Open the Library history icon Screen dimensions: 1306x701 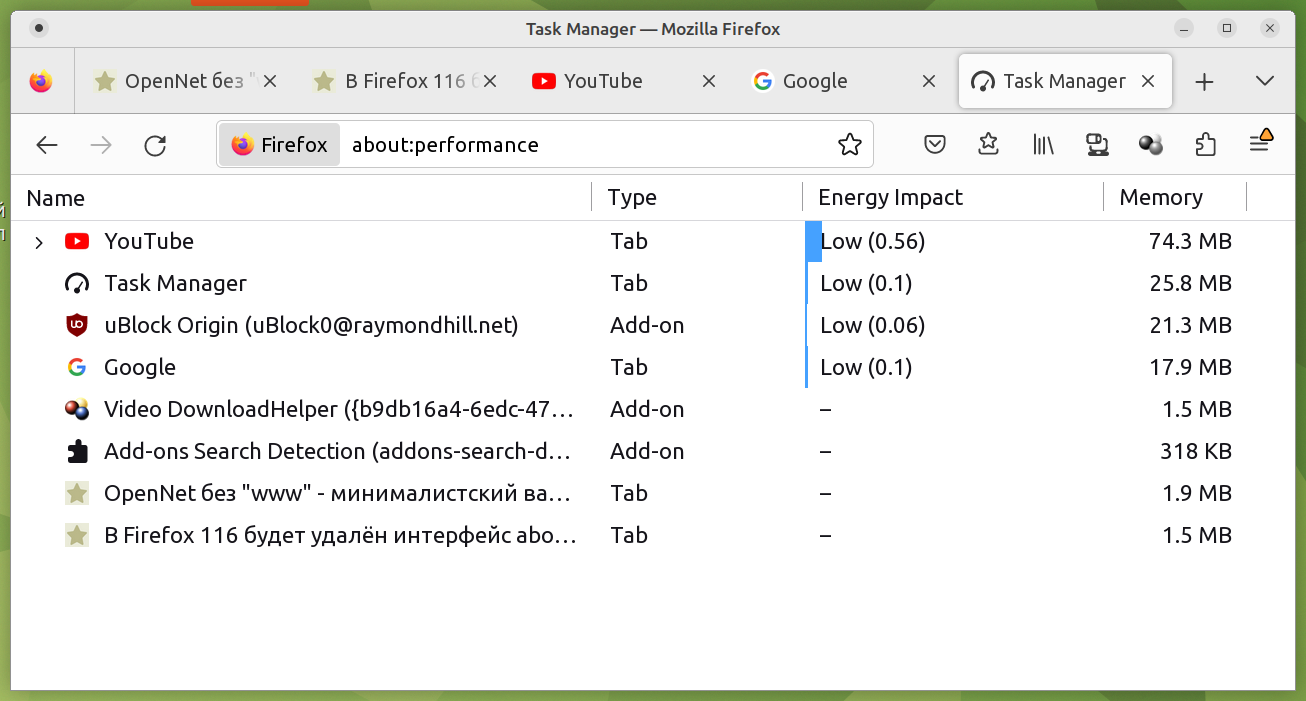click(x=1043, y=145)
